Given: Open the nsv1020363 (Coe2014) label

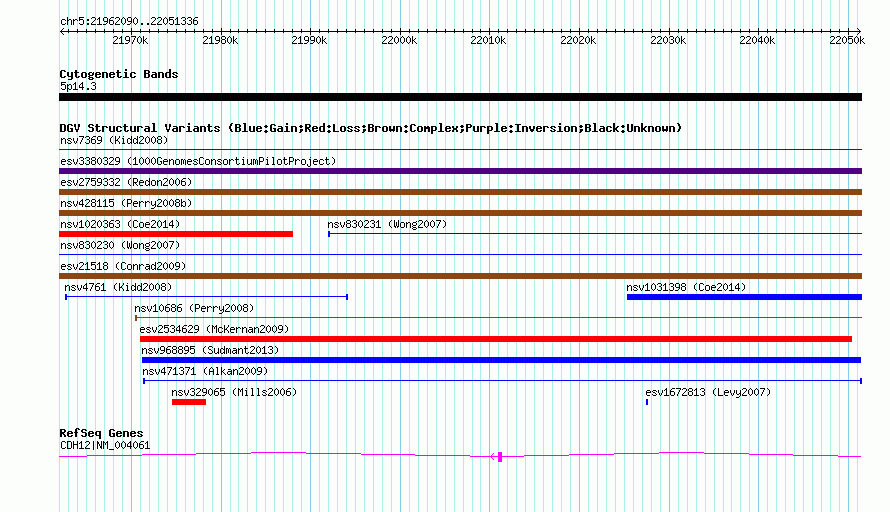Looking at the screenshot, I should pos(120,224).
